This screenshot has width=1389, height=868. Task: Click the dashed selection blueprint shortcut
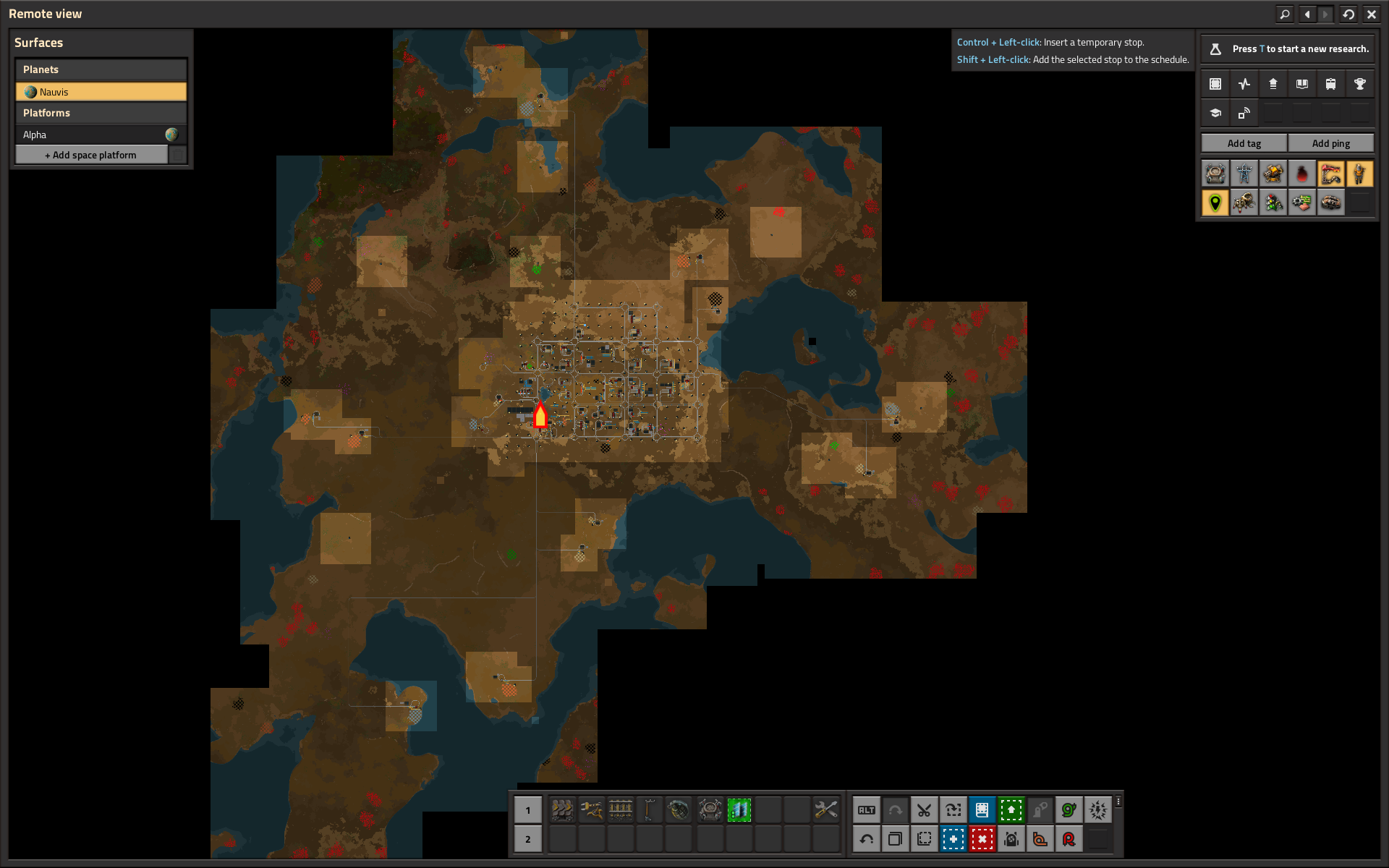click(925, 839)
